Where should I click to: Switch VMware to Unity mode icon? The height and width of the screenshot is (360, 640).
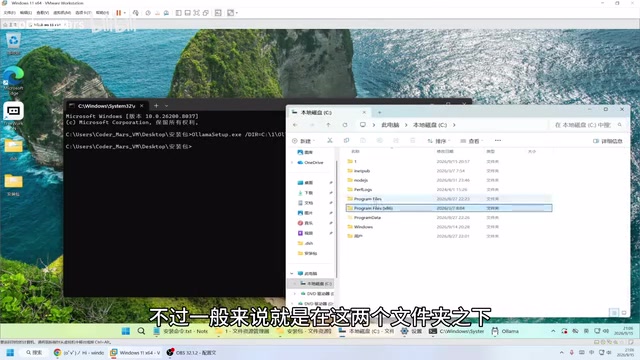[206, 13]
